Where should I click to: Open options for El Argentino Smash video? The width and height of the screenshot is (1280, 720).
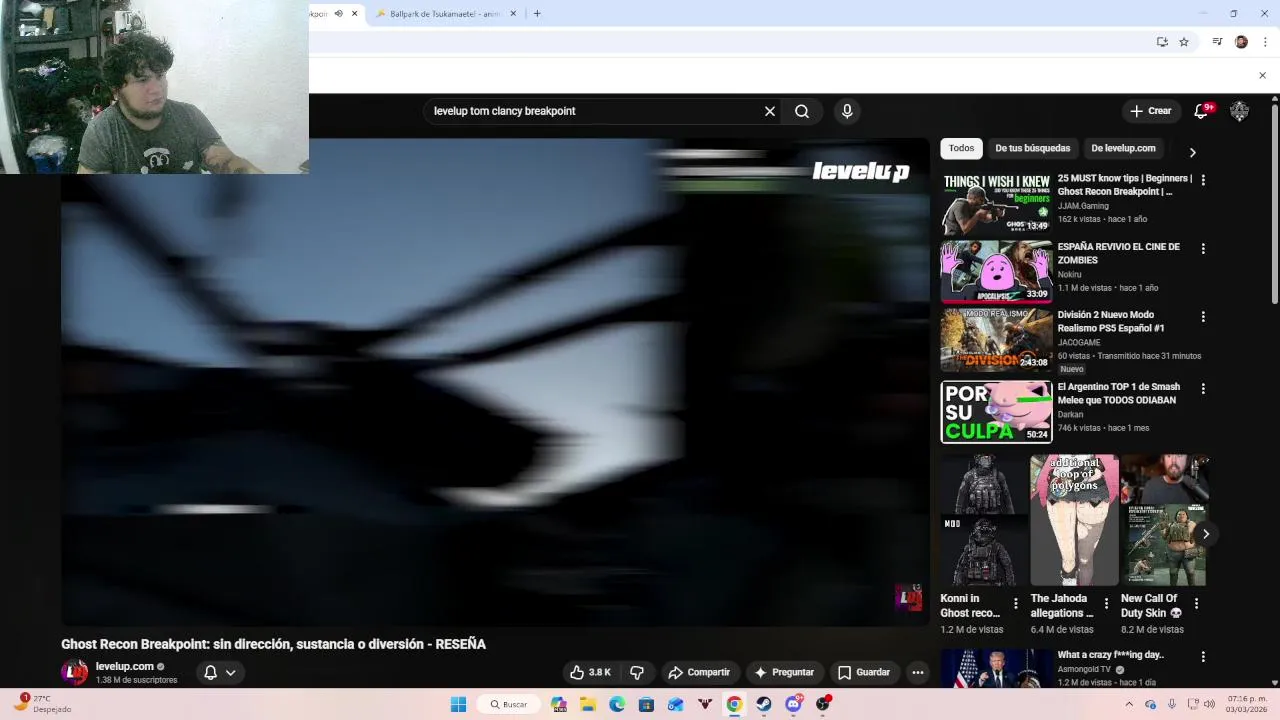point(1203,388)
